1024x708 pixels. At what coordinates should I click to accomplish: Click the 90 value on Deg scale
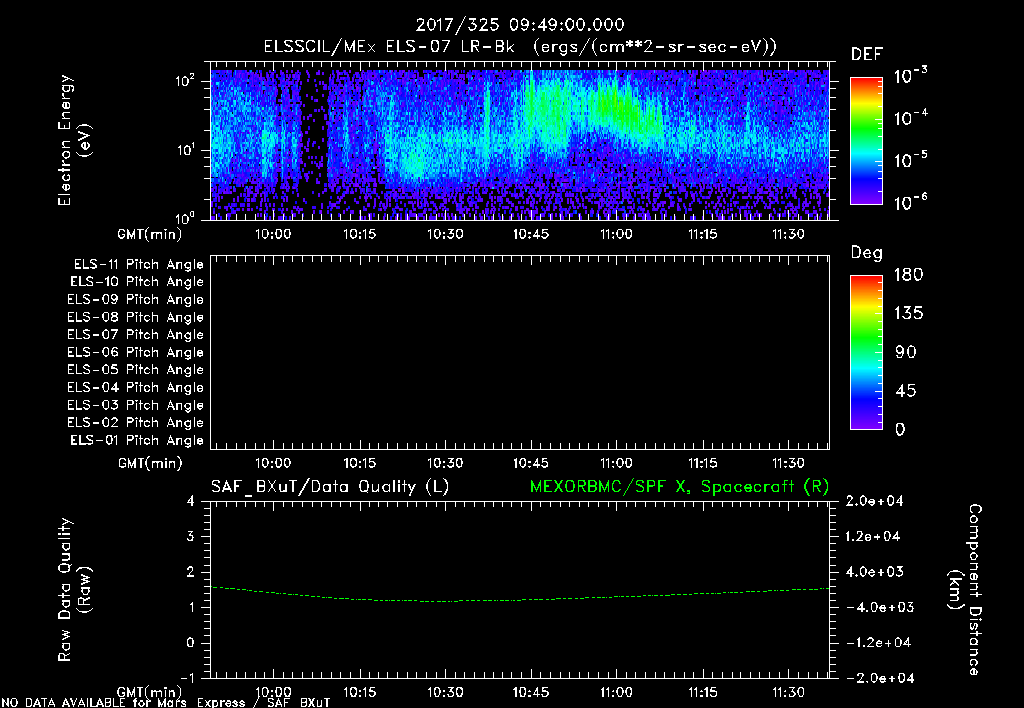pos(905,352)
